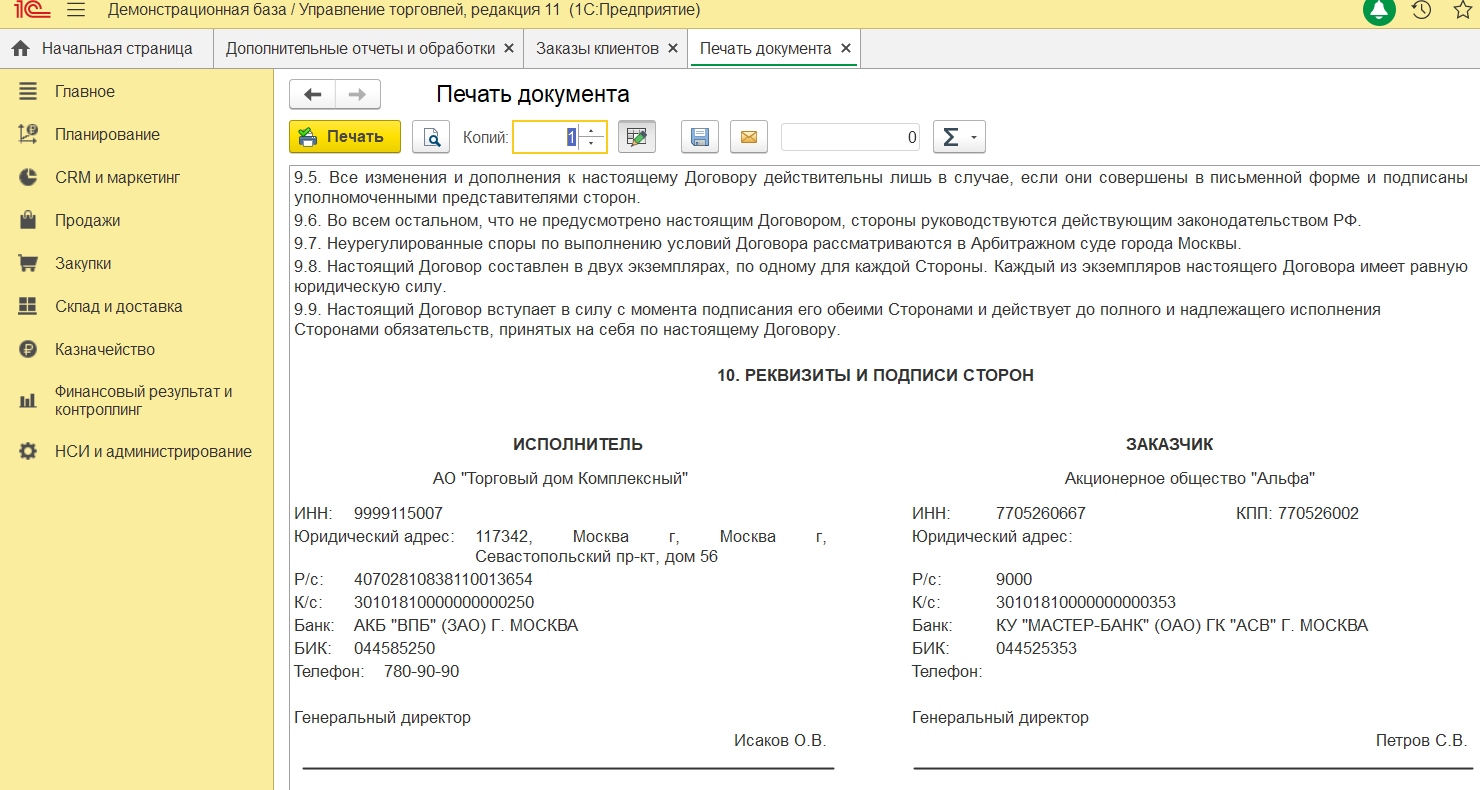Click clause 9.6 text line
1480x790 pixels.
[x=828, y=220]
